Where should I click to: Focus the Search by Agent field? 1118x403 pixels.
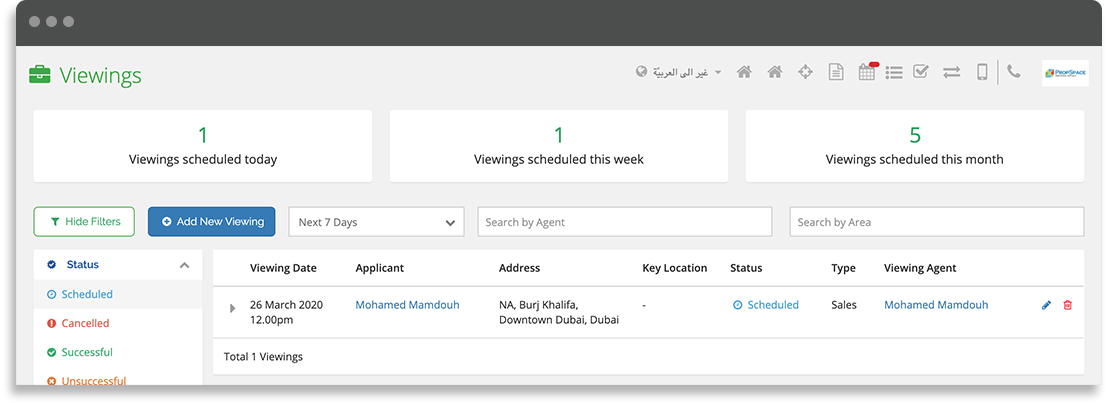pyautogui.click(x=625, y=222)
